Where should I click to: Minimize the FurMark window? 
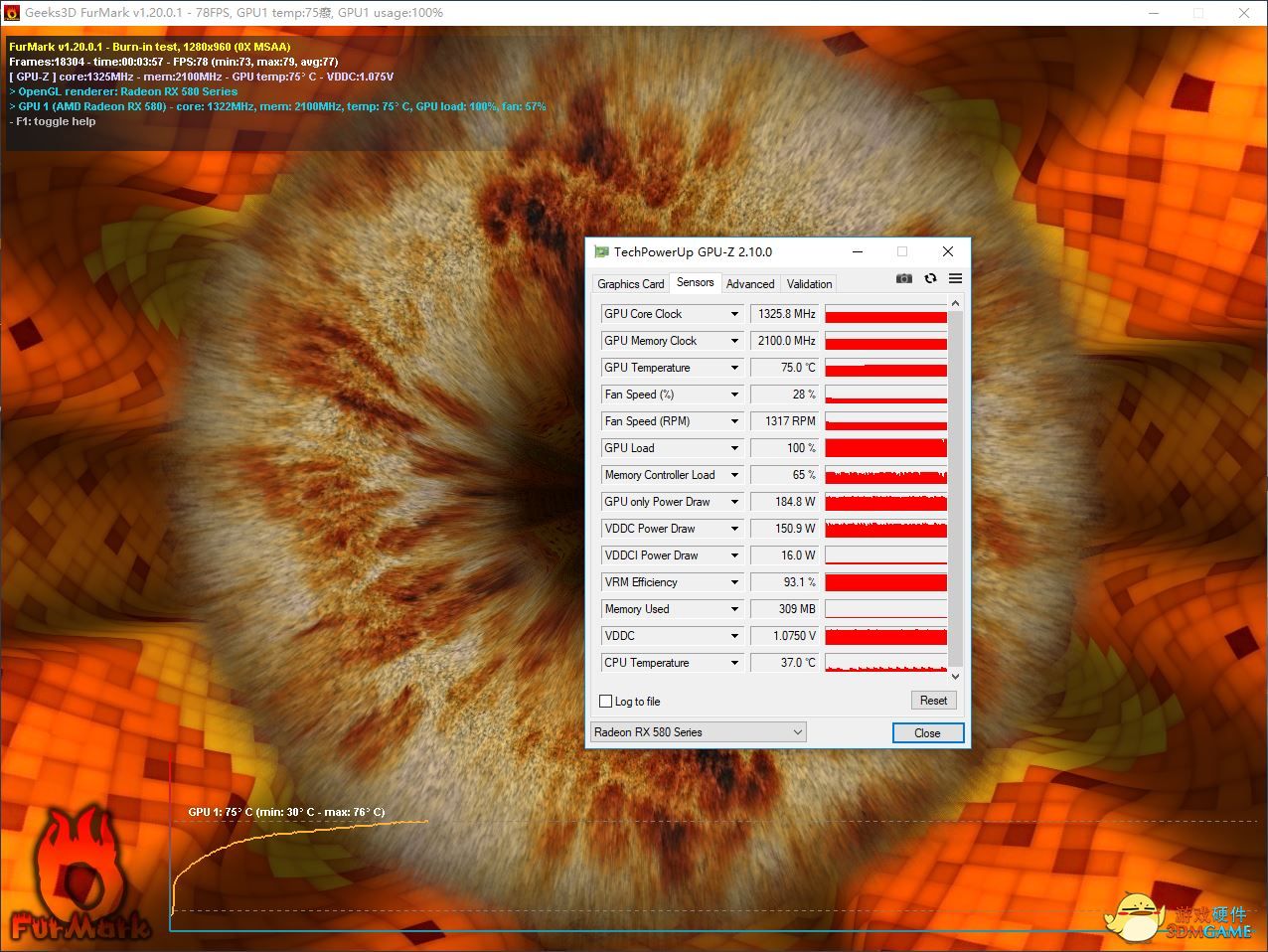(x=1155, y=13)
